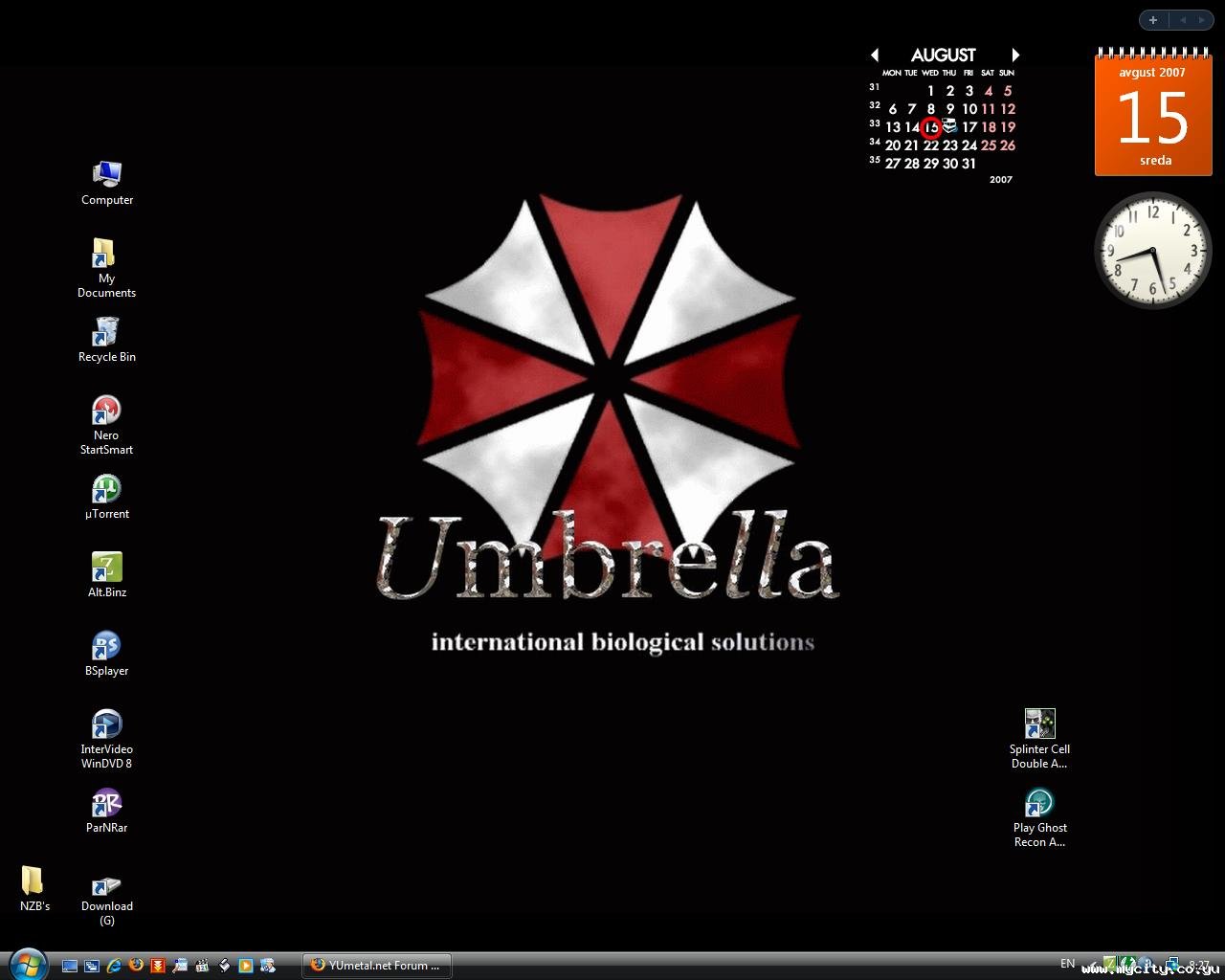Viewport: 1225px width, 980px height.
Task: Click Show Desktop in Quick Launch
Action: click(x=70, y=966)
